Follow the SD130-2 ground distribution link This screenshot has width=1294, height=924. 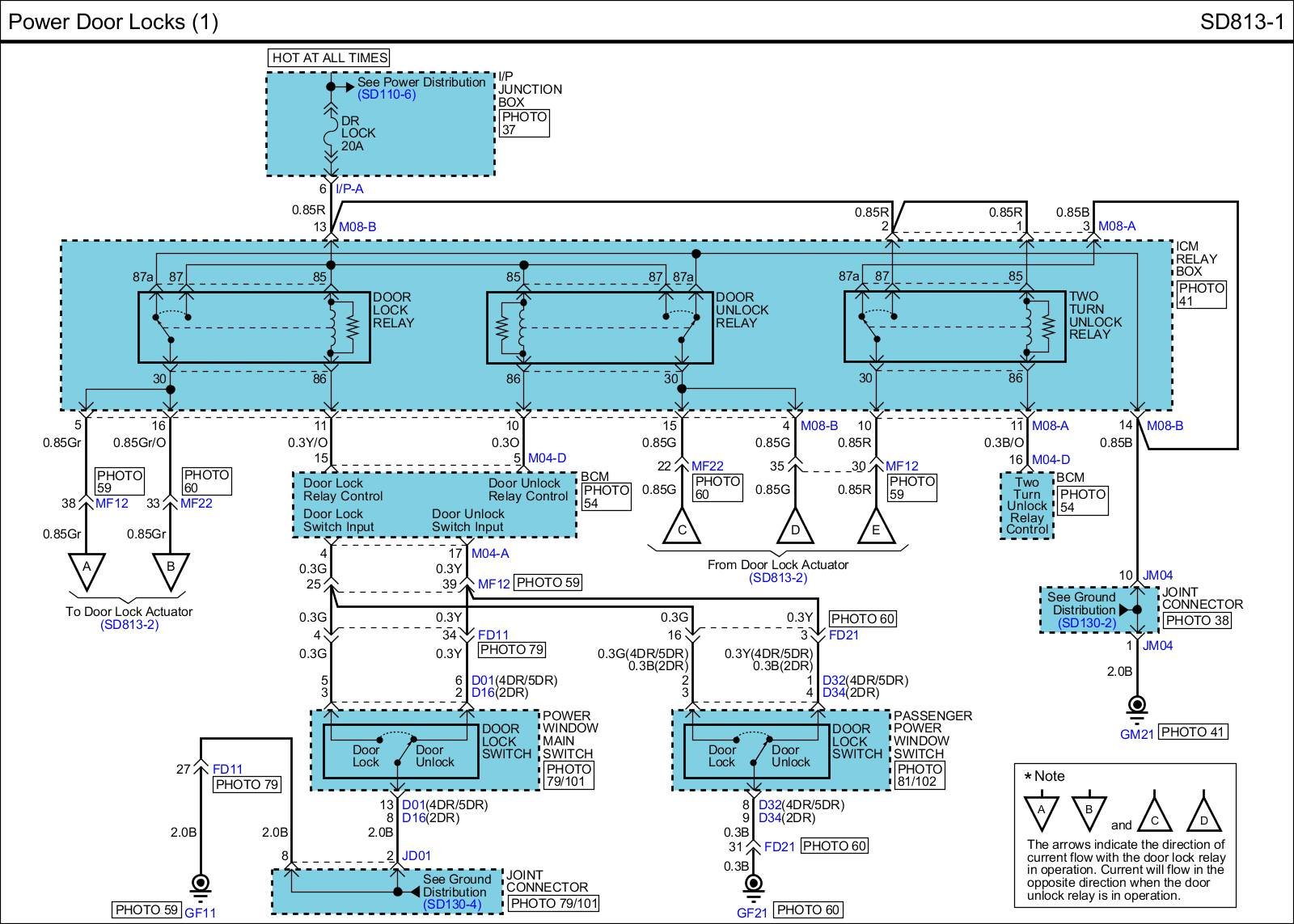pos(1086,622)
